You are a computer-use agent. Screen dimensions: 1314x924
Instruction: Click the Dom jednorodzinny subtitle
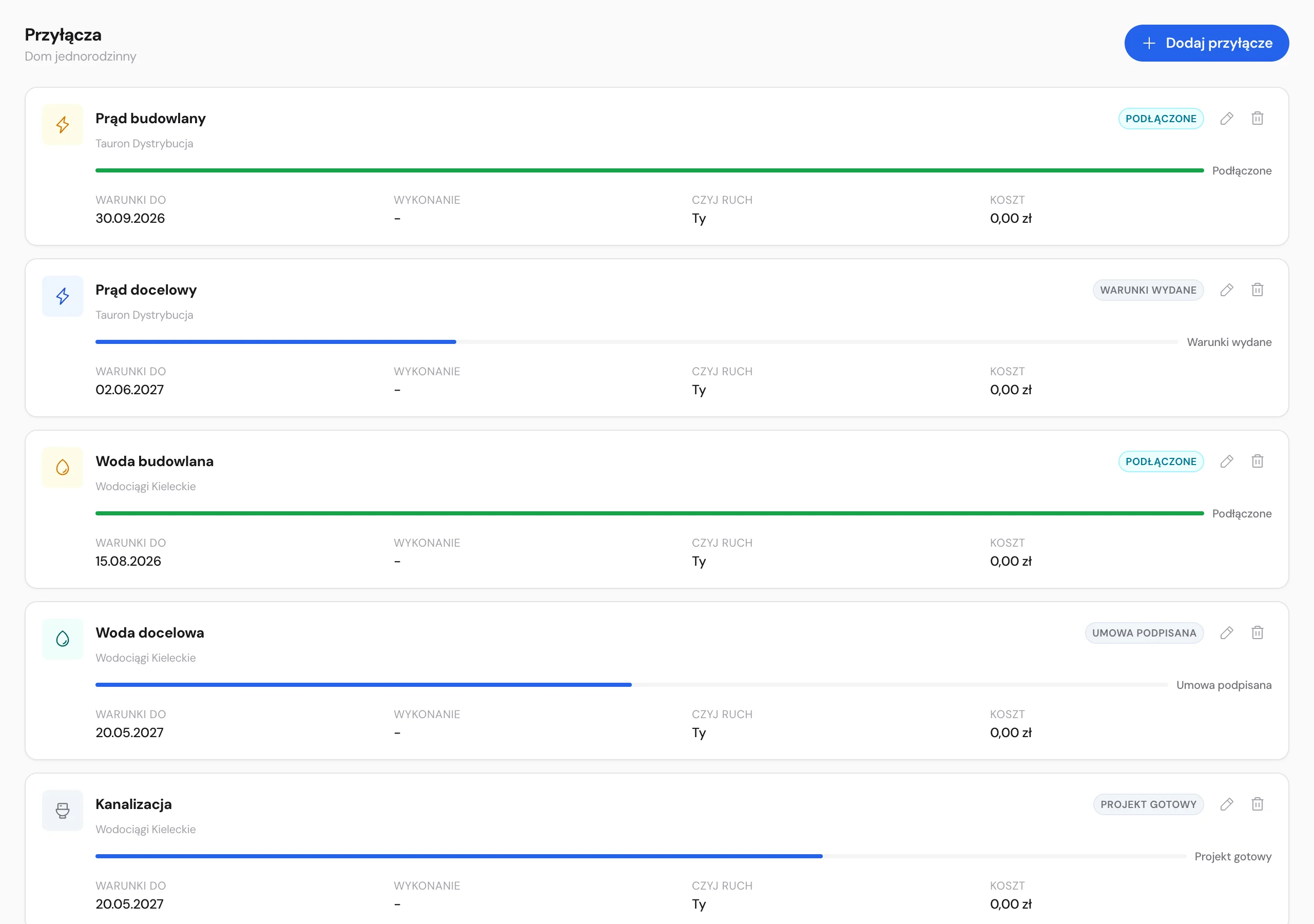click(81, 56)
